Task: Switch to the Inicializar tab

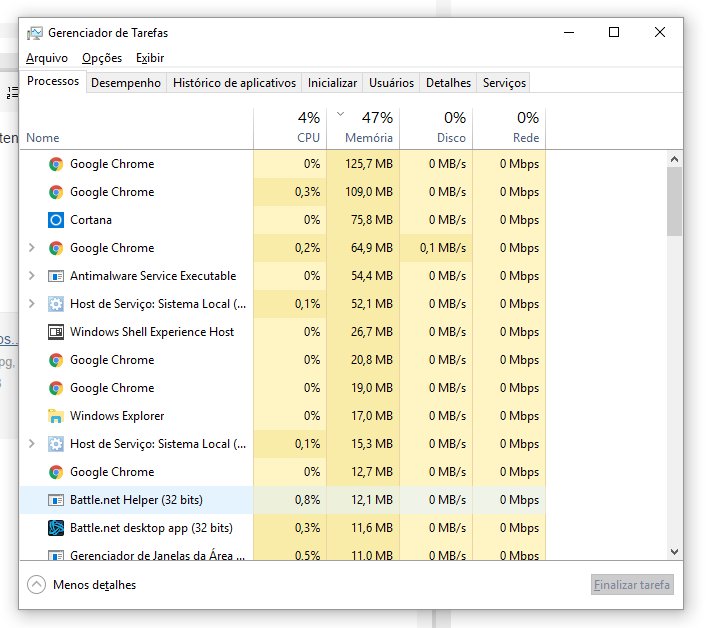Action: click(332, 83)
